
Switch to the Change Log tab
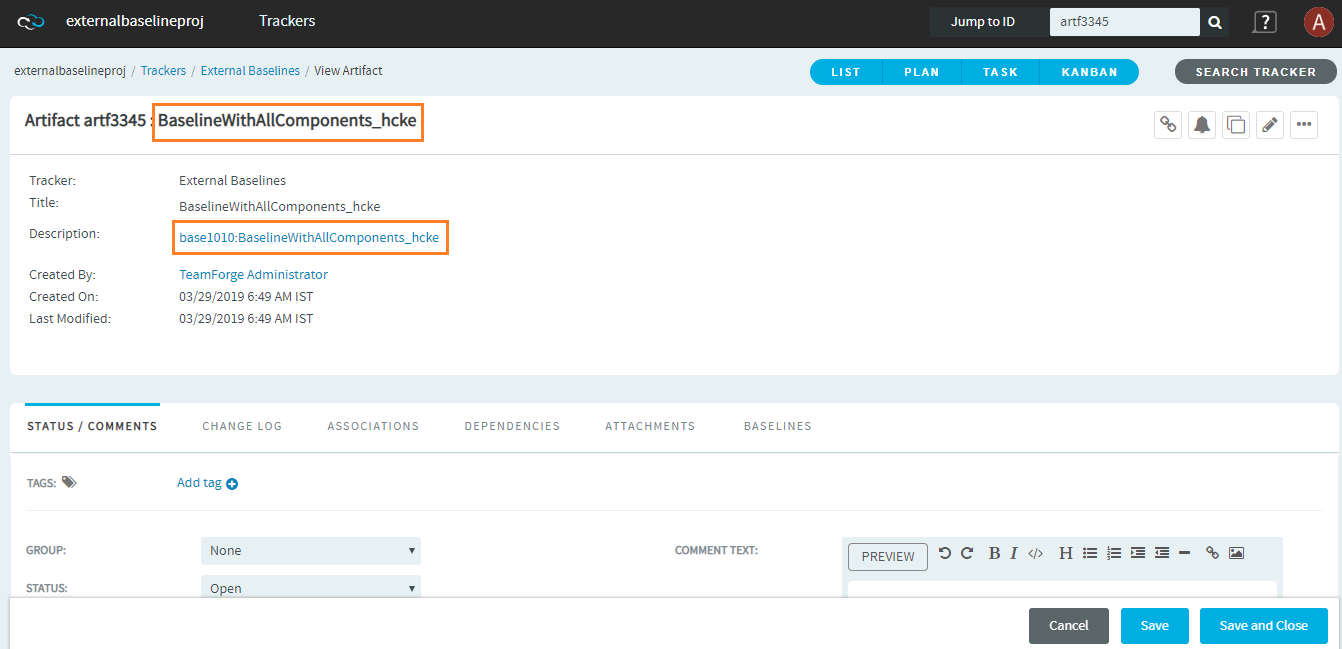[x=242, y=426]
